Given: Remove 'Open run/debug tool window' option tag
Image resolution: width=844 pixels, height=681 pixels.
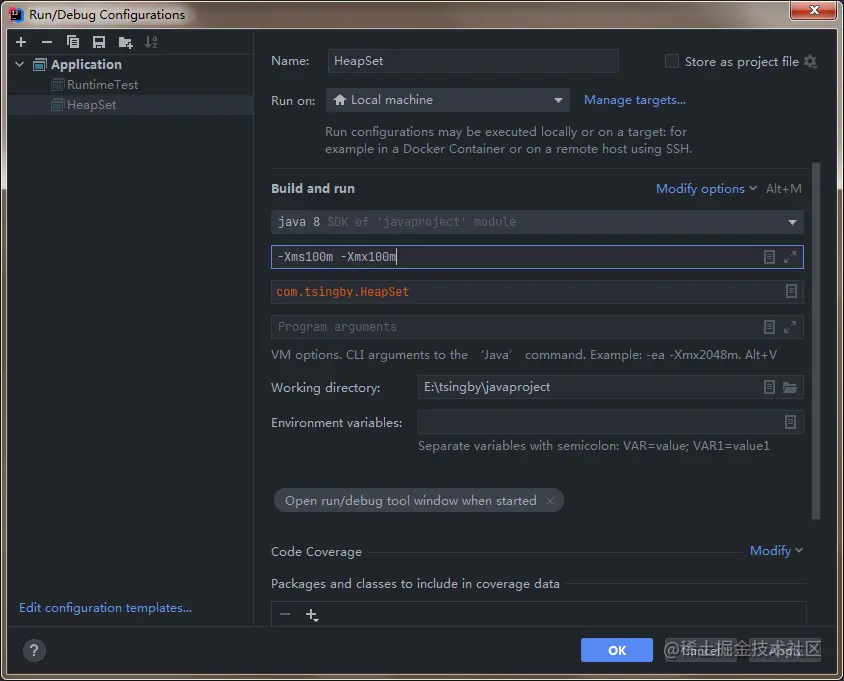Looking at the screenshot, I should point(550,501).
